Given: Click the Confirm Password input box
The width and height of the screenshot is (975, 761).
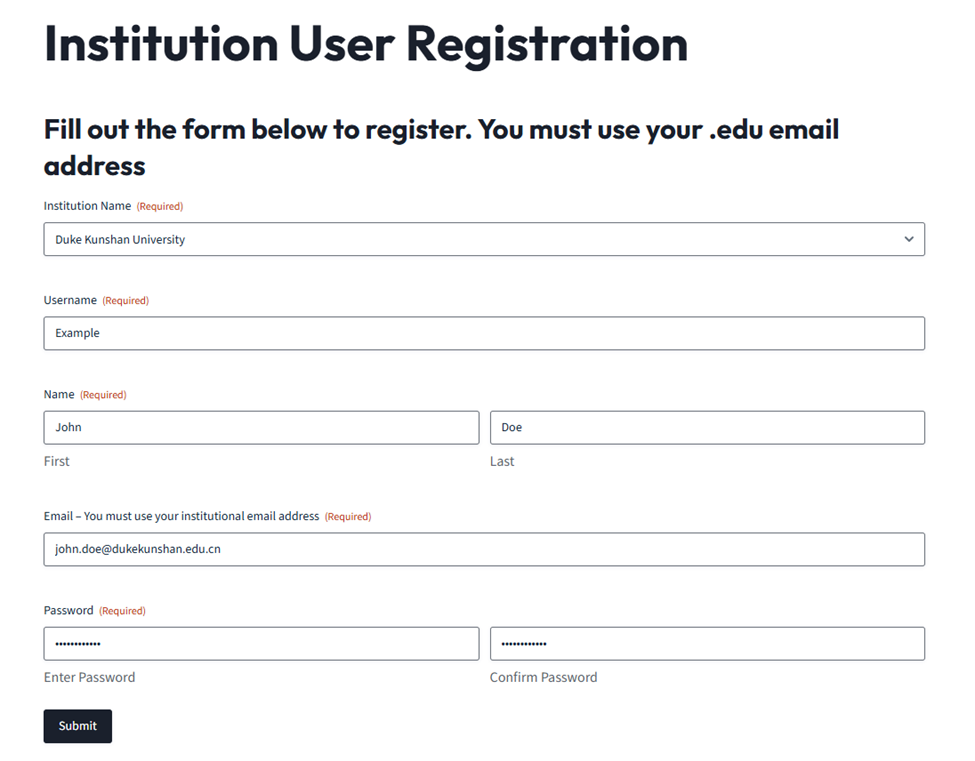Looking at the screenshot, I should (707, 644).
